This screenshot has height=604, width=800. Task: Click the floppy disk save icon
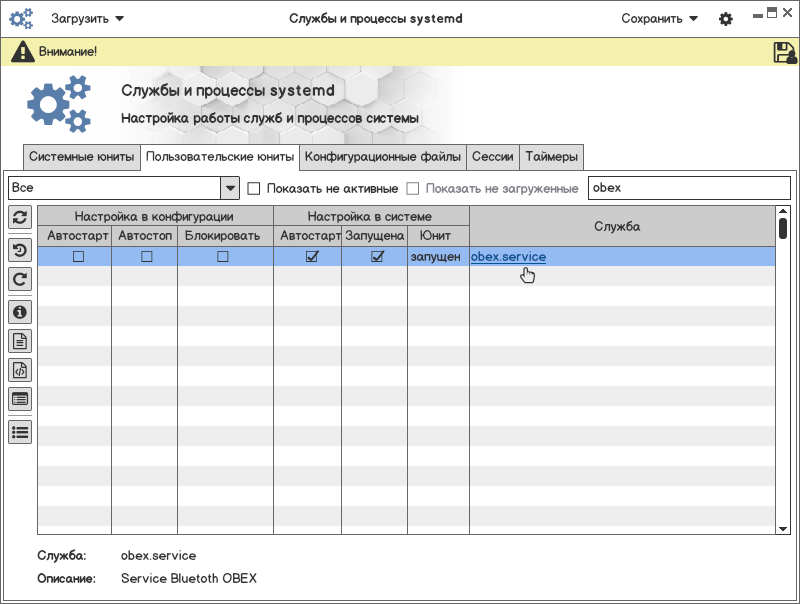[785, 53]
